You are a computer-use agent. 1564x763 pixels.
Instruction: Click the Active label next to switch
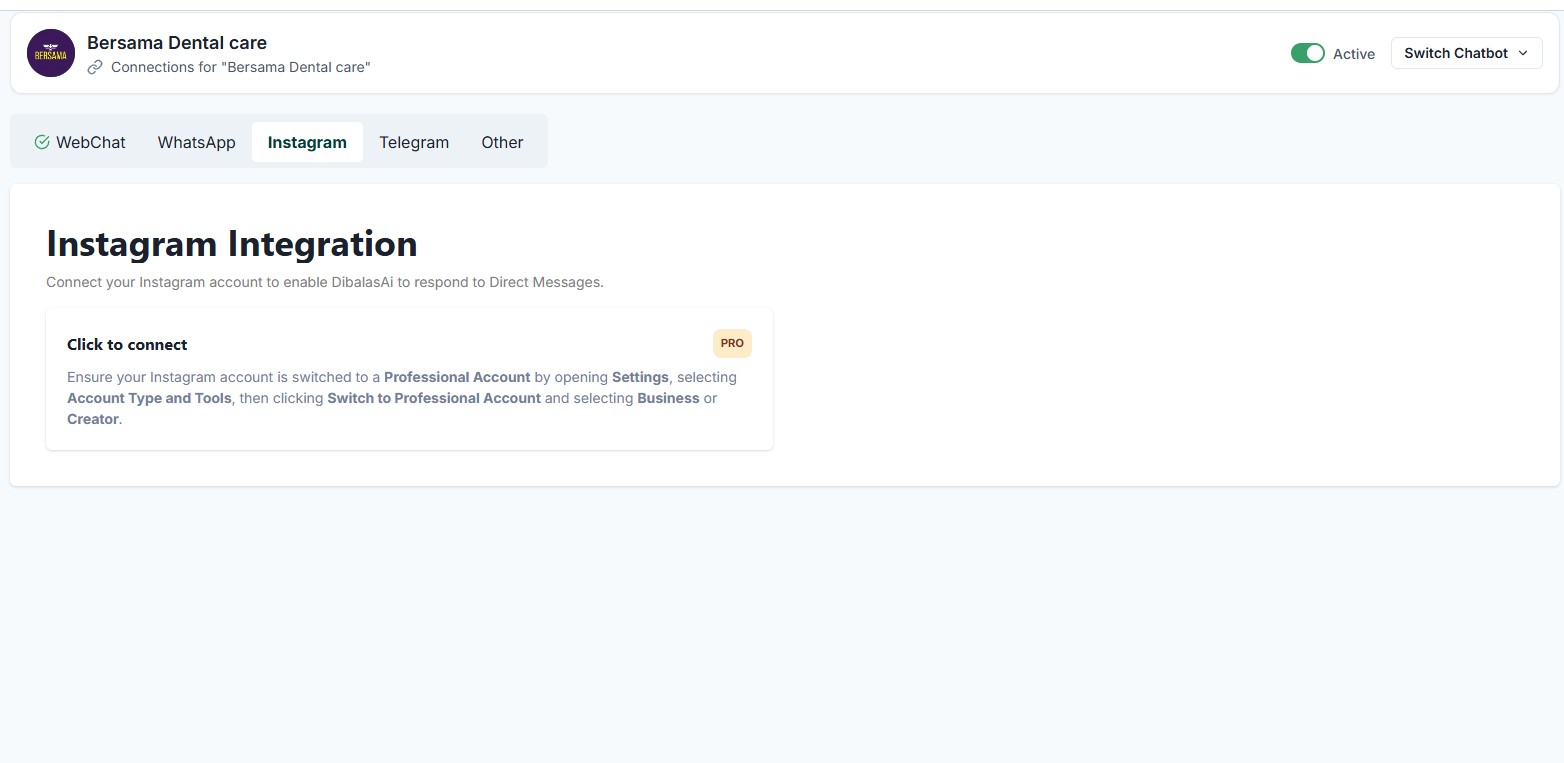[1353, 54]
